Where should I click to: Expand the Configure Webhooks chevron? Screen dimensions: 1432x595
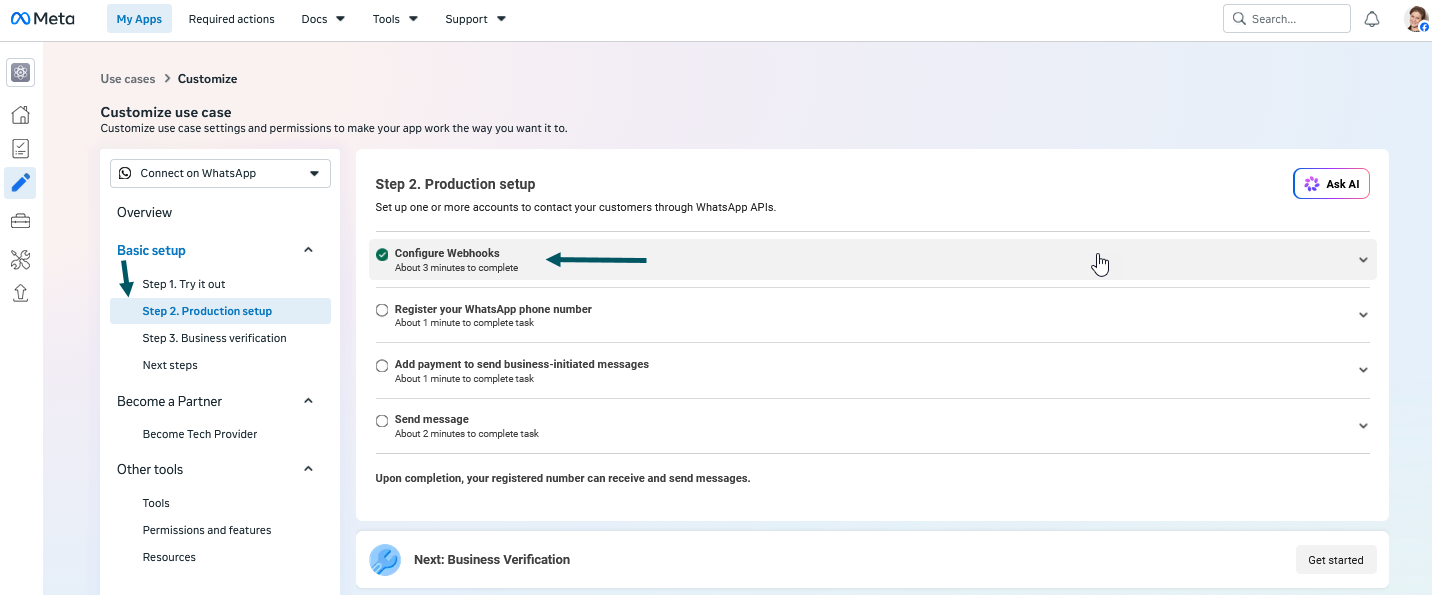click(x=1363, y=260)
